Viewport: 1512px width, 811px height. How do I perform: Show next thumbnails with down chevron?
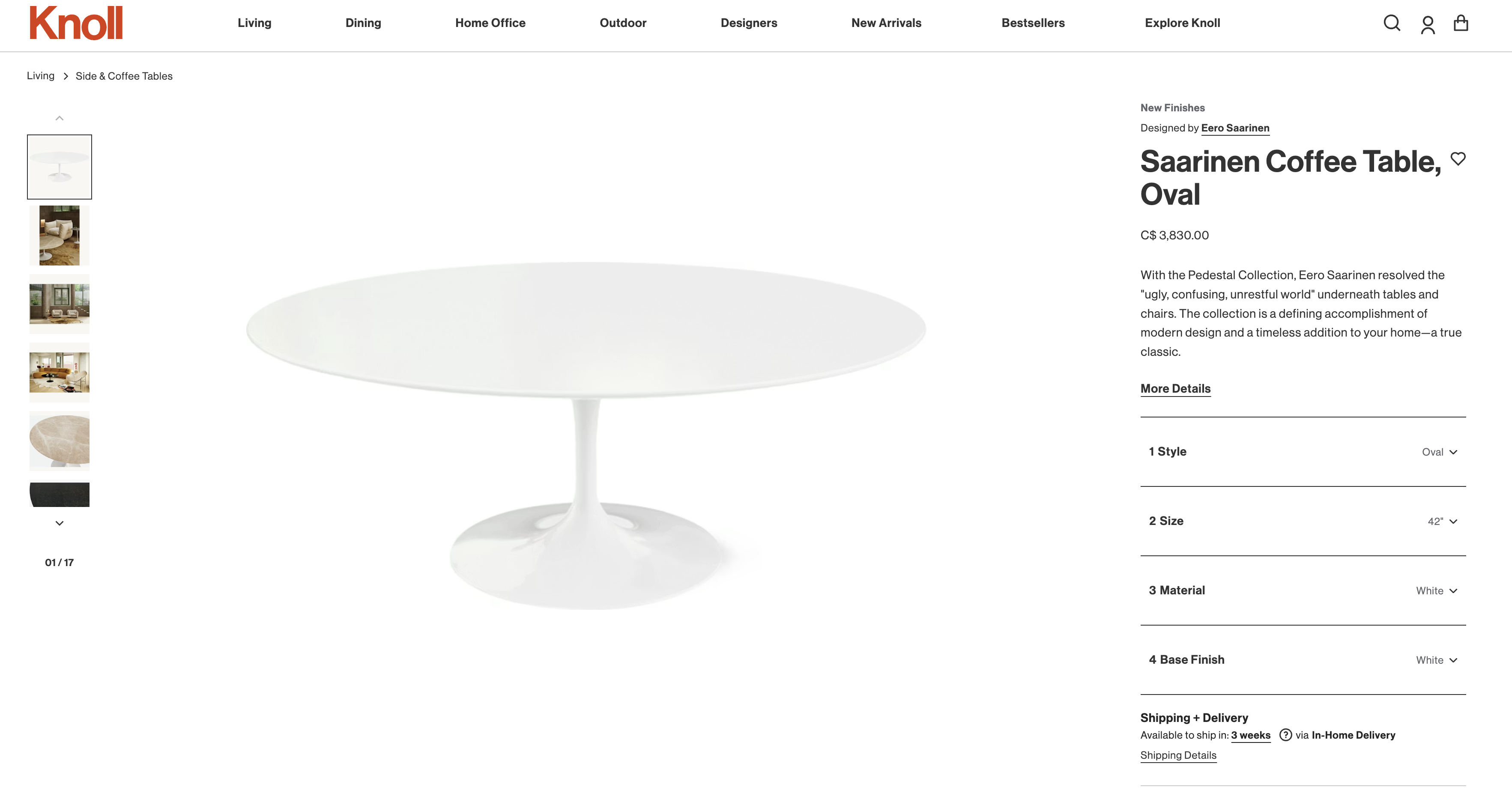point(59,523)
